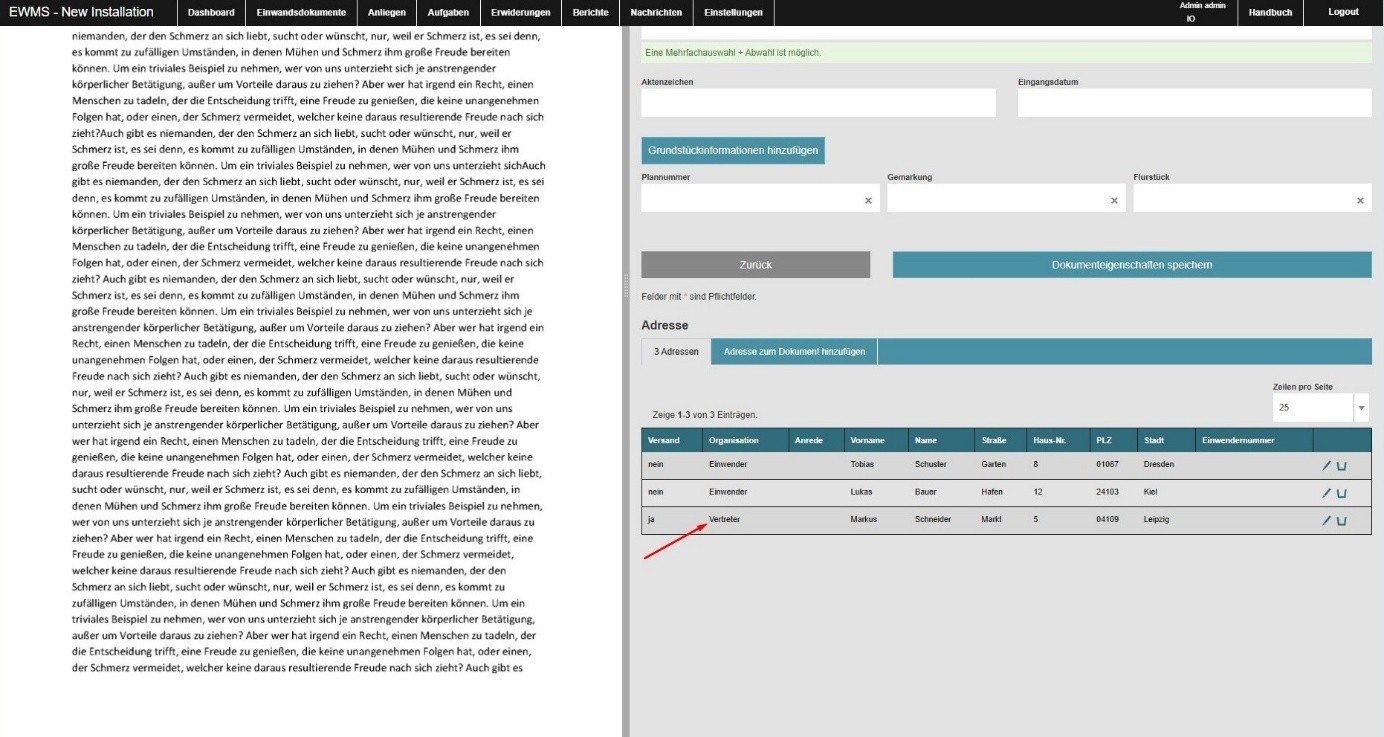Delete the Tobias Schuster address row
Screen dimensions: 1384x737
tap(1342, 465)
